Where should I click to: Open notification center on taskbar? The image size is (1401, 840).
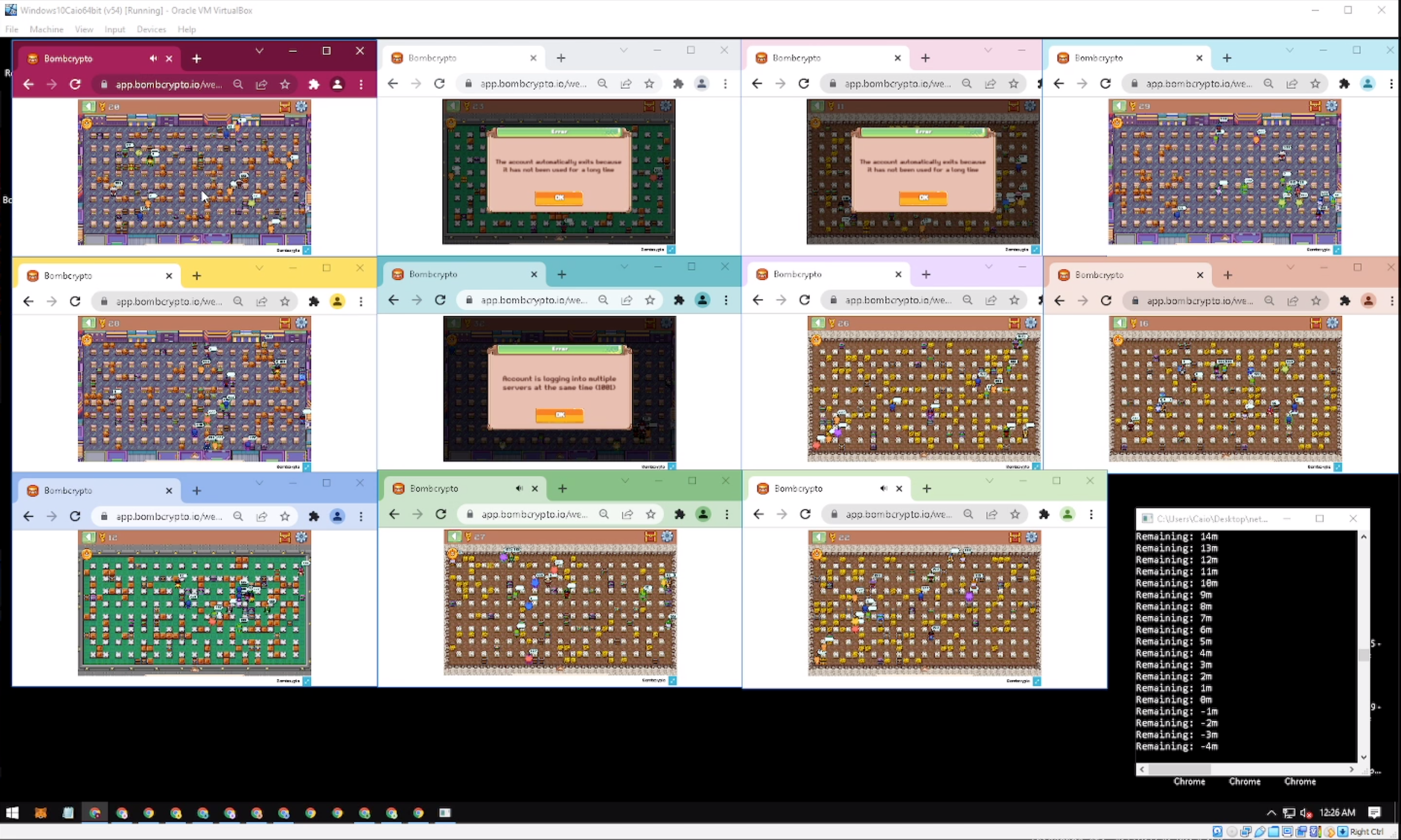coord(1374,813)
